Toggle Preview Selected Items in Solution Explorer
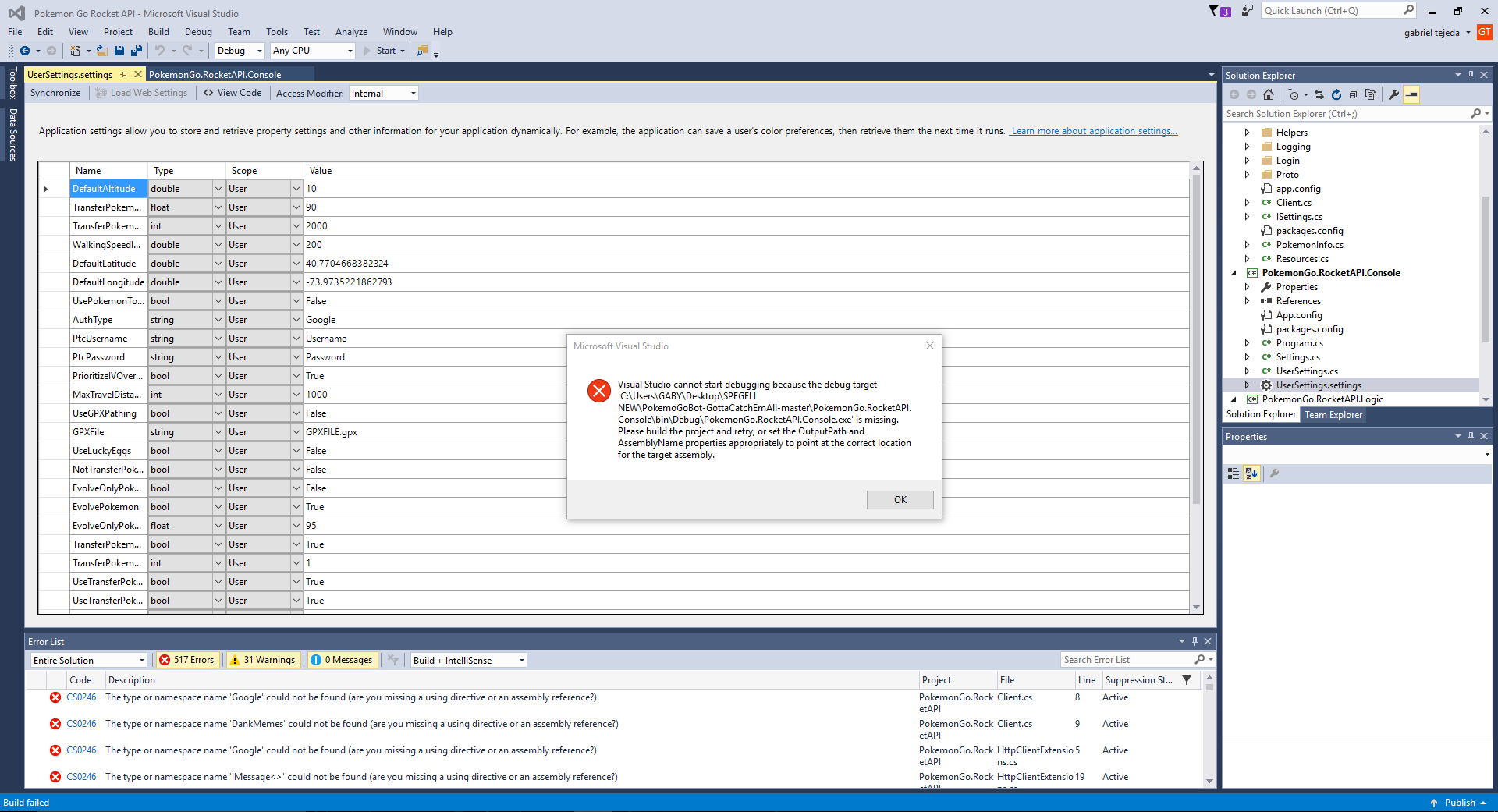Image resolution: width=1498 pixels, height=812 pixels. (1411, 94)
